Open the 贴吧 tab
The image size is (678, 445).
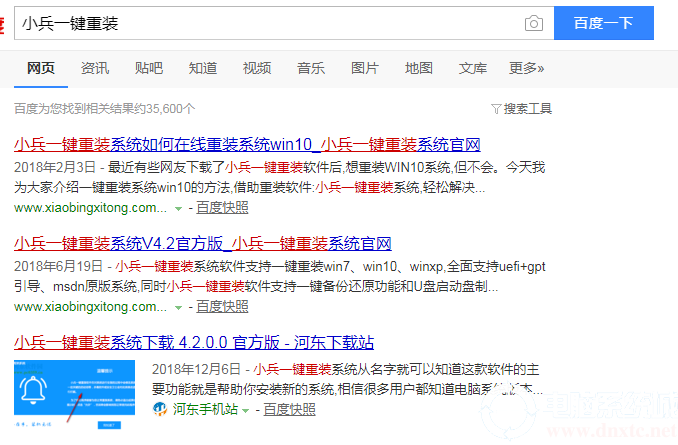point(149,68)
